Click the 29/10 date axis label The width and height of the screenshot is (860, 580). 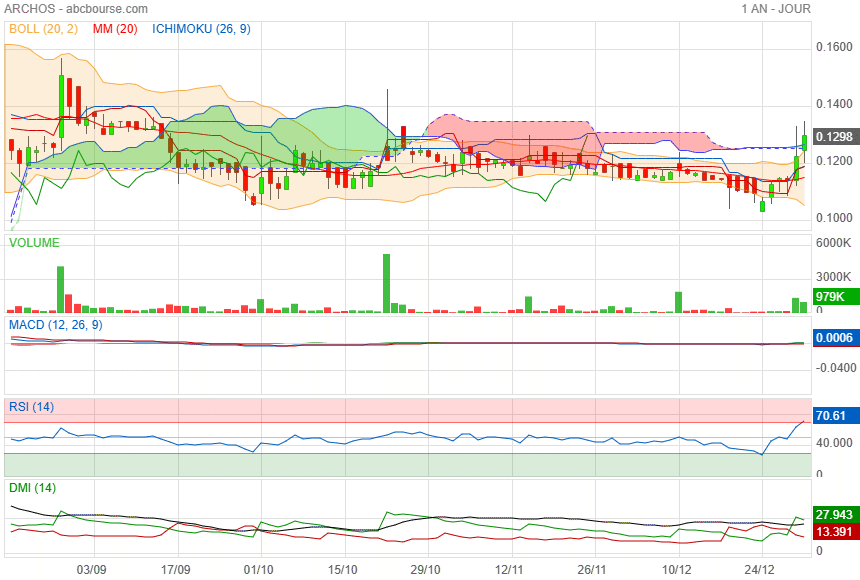(x=426, y=569)
